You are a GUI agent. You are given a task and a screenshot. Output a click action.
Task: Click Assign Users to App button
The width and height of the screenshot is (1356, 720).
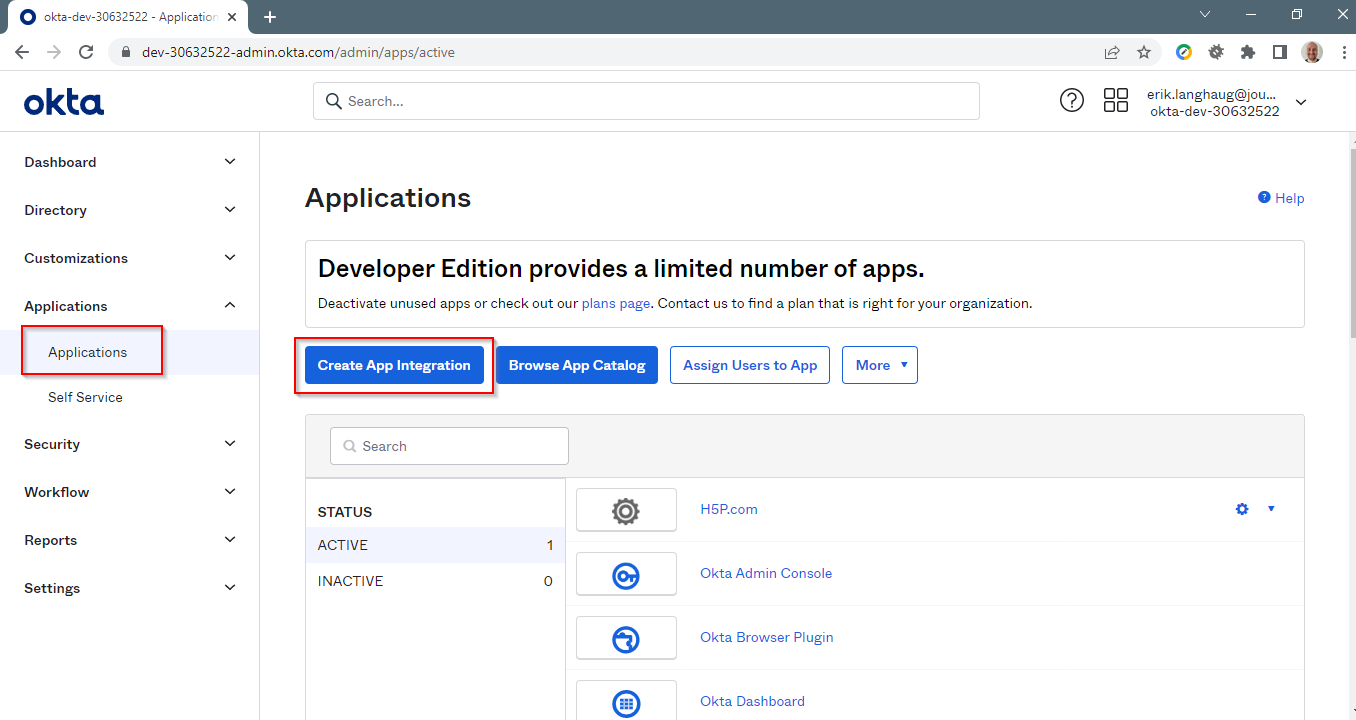tap(750, 365)
